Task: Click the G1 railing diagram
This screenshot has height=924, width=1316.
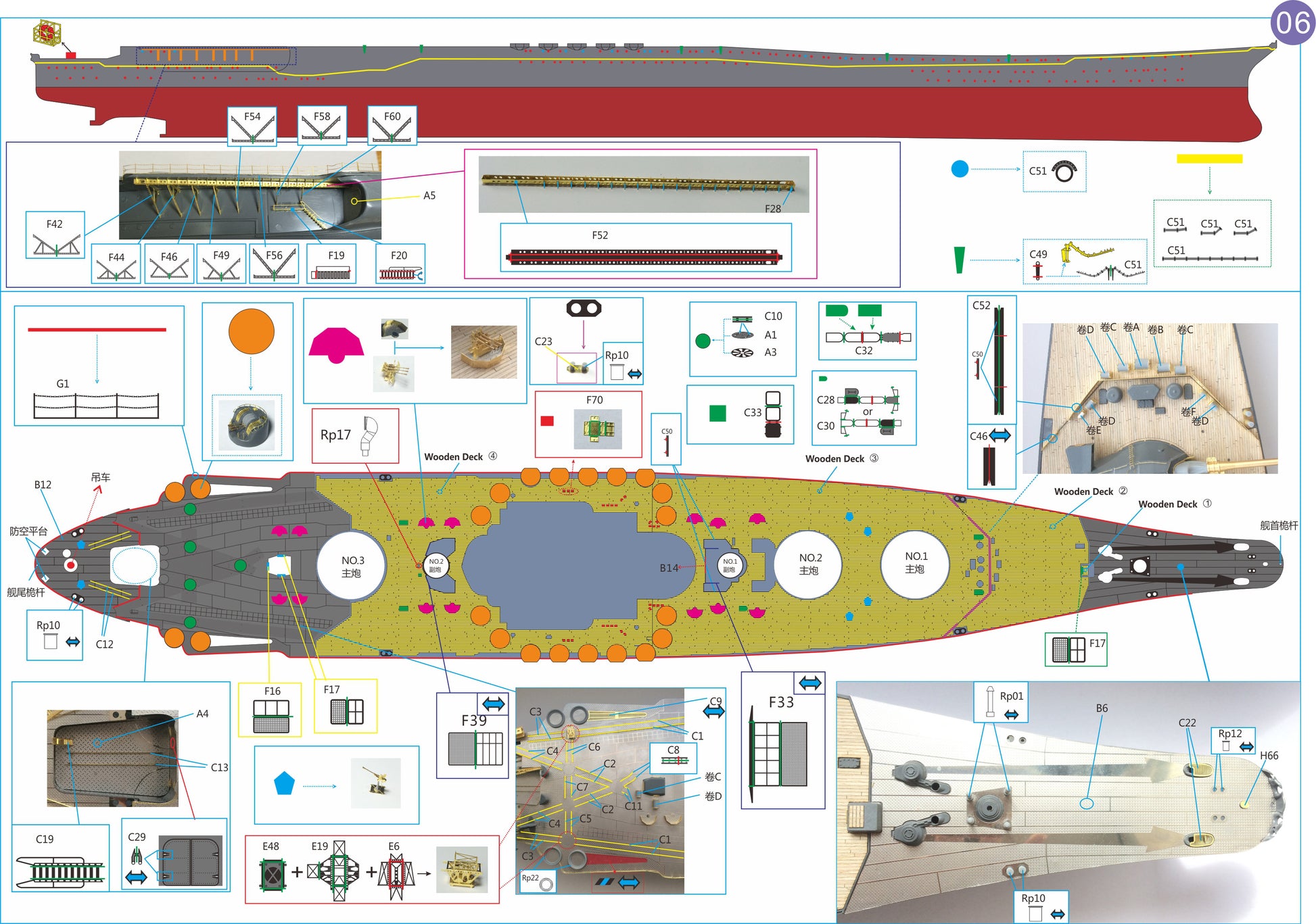Action: [96, 406]
